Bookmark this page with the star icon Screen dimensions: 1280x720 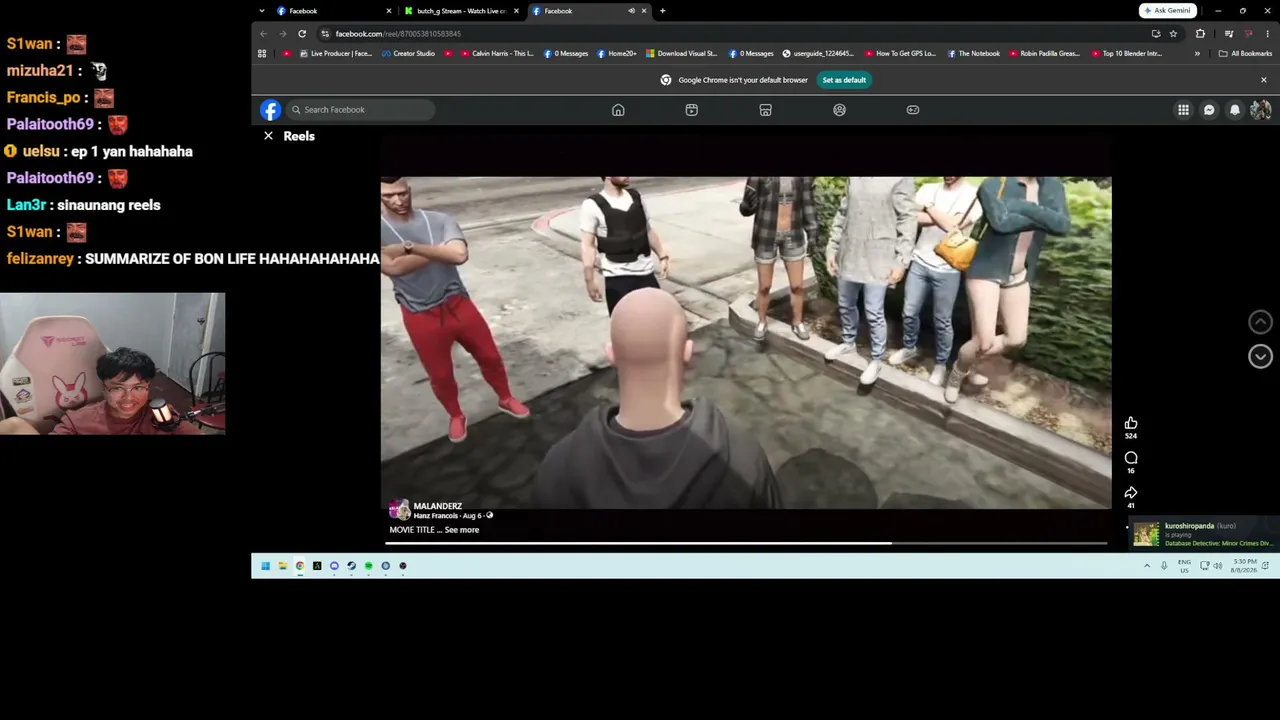click(x=1173, y=34)
